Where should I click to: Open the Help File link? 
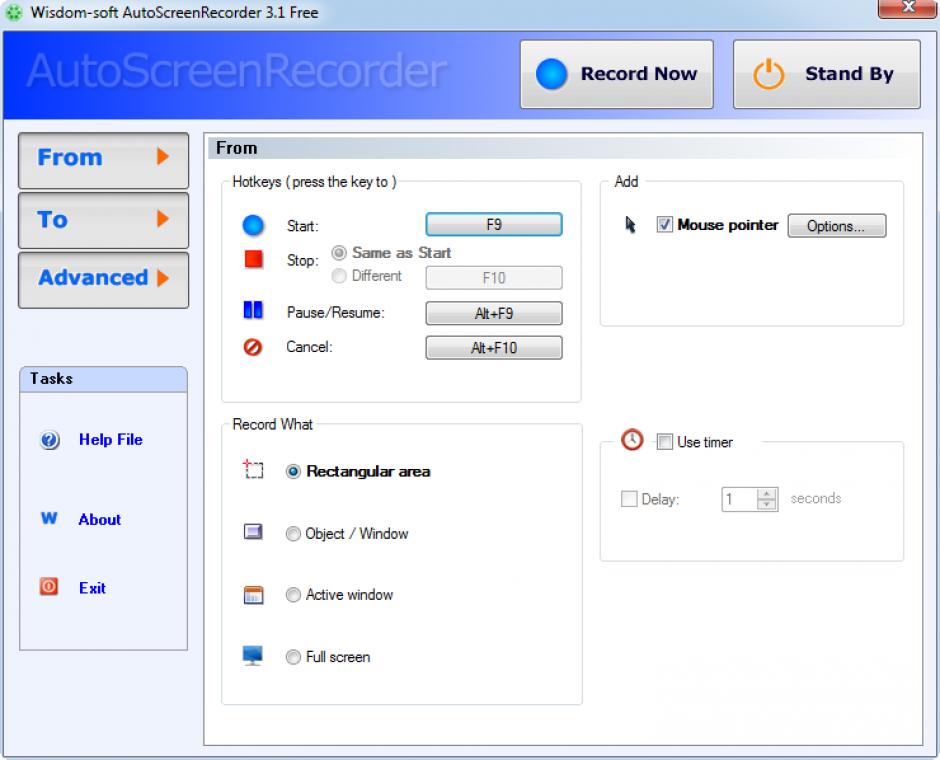point(111,440)
